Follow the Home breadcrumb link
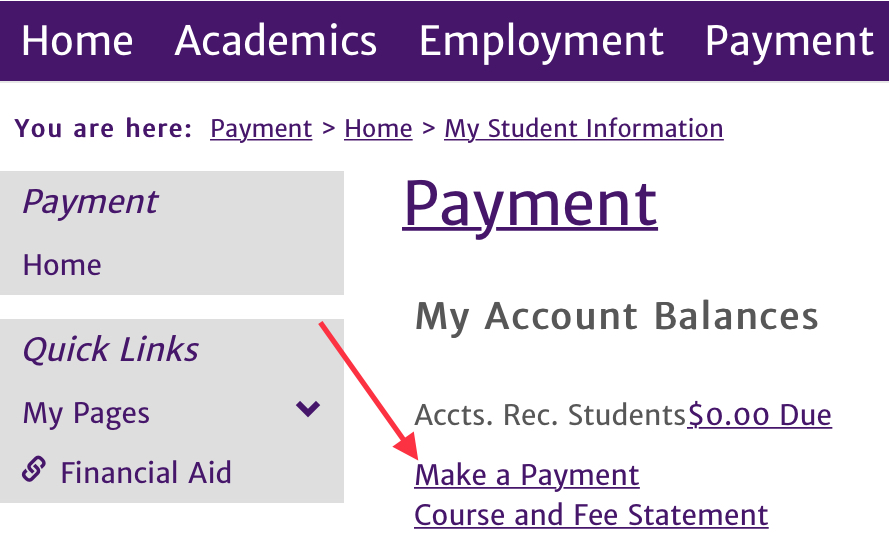The height and width of the screenshot is (549, 889). click(x=378, y=129)
